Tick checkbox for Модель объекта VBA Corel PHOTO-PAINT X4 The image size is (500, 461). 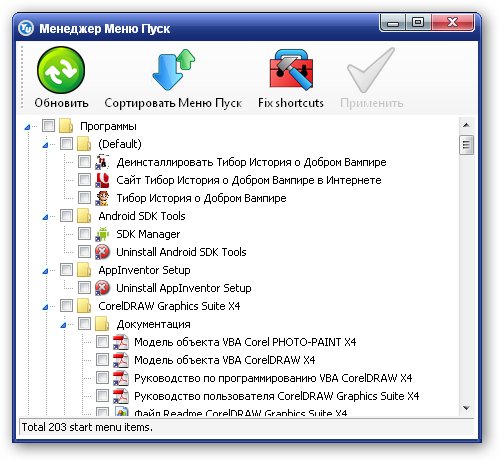coord(102,342)
